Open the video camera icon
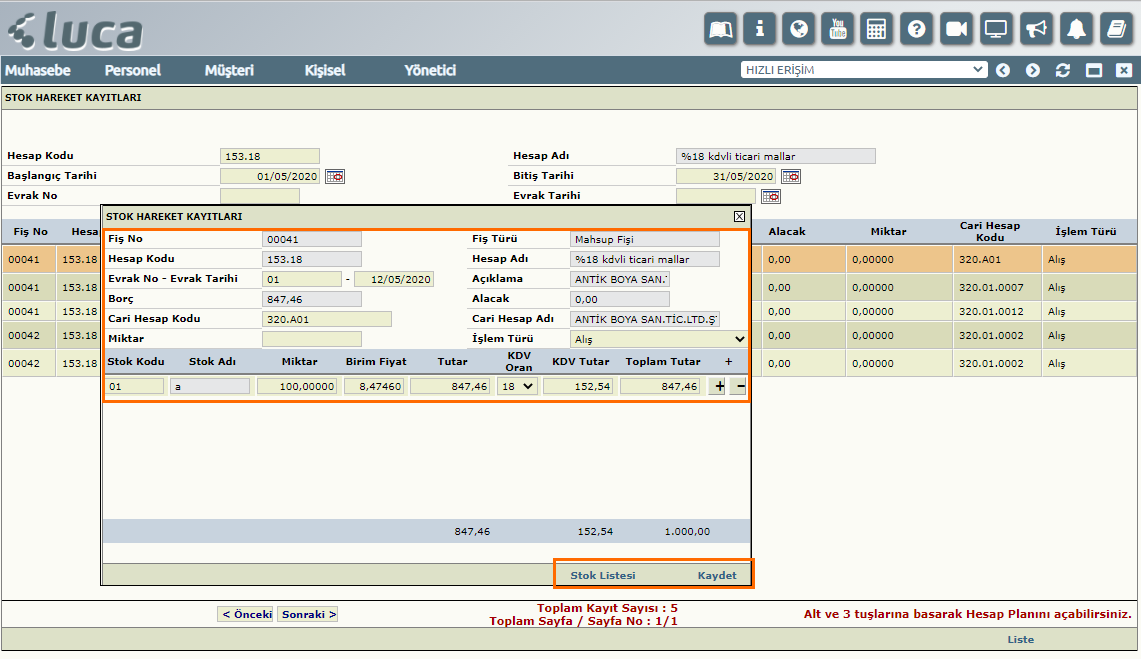Screen dimensions: 1141x659 point(956,29)
